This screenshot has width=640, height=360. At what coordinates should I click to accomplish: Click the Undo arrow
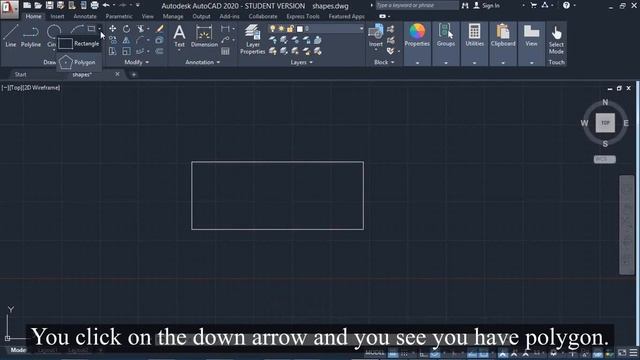[x=106, y=5]
